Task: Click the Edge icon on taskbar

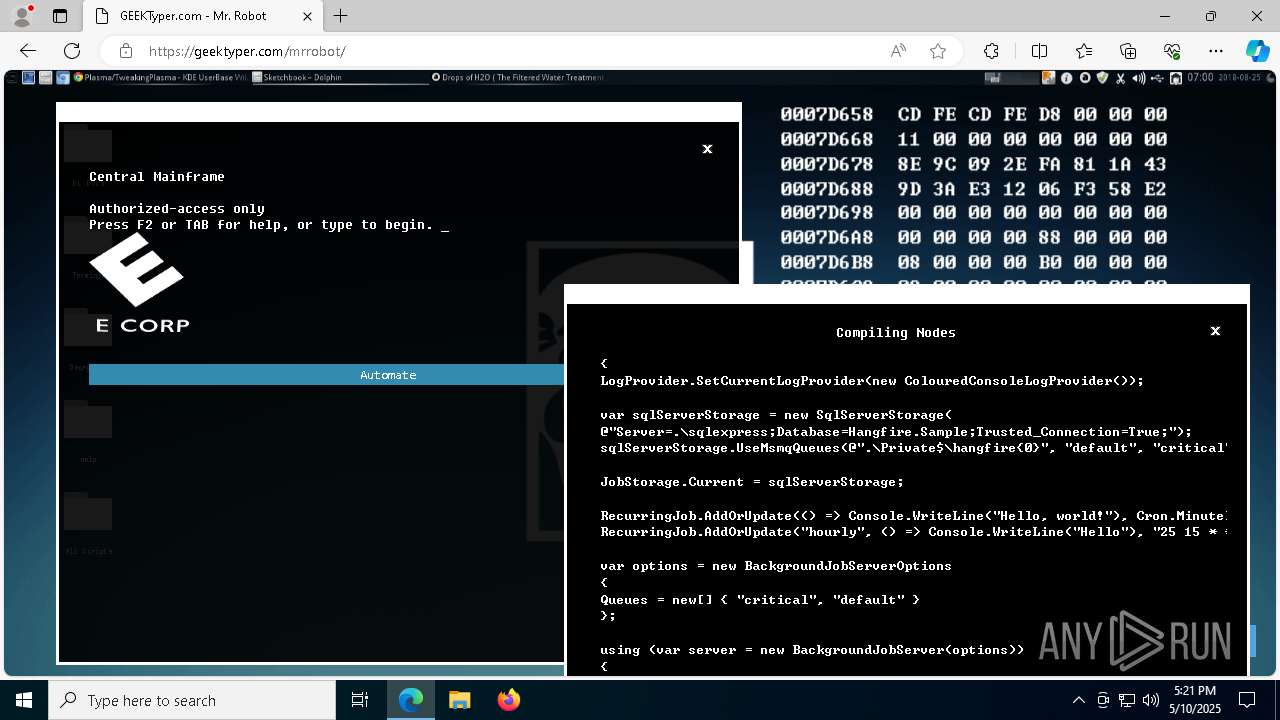Action: coord(411,700)
